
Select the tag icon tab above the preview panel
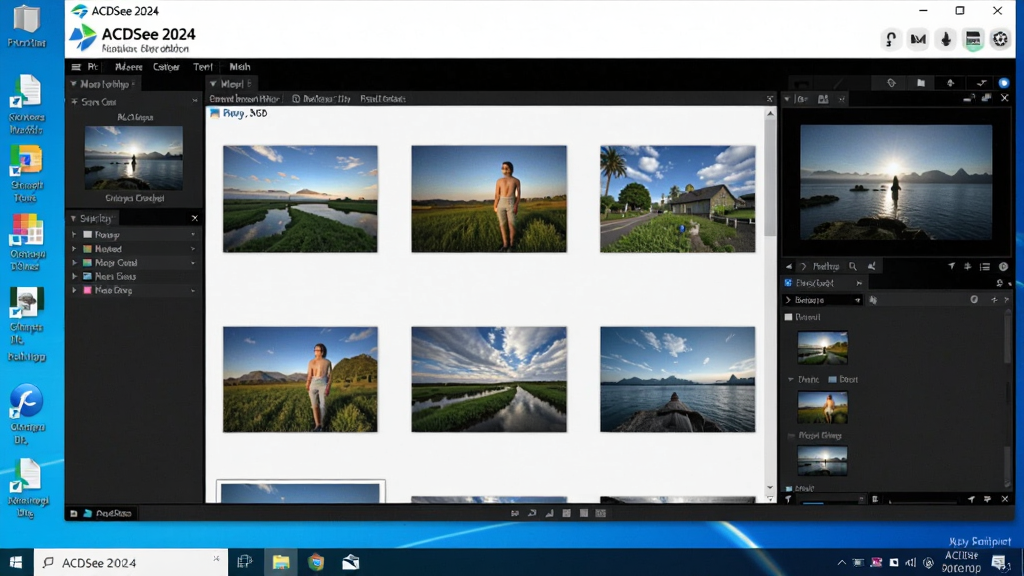click(x=891, y=83)
